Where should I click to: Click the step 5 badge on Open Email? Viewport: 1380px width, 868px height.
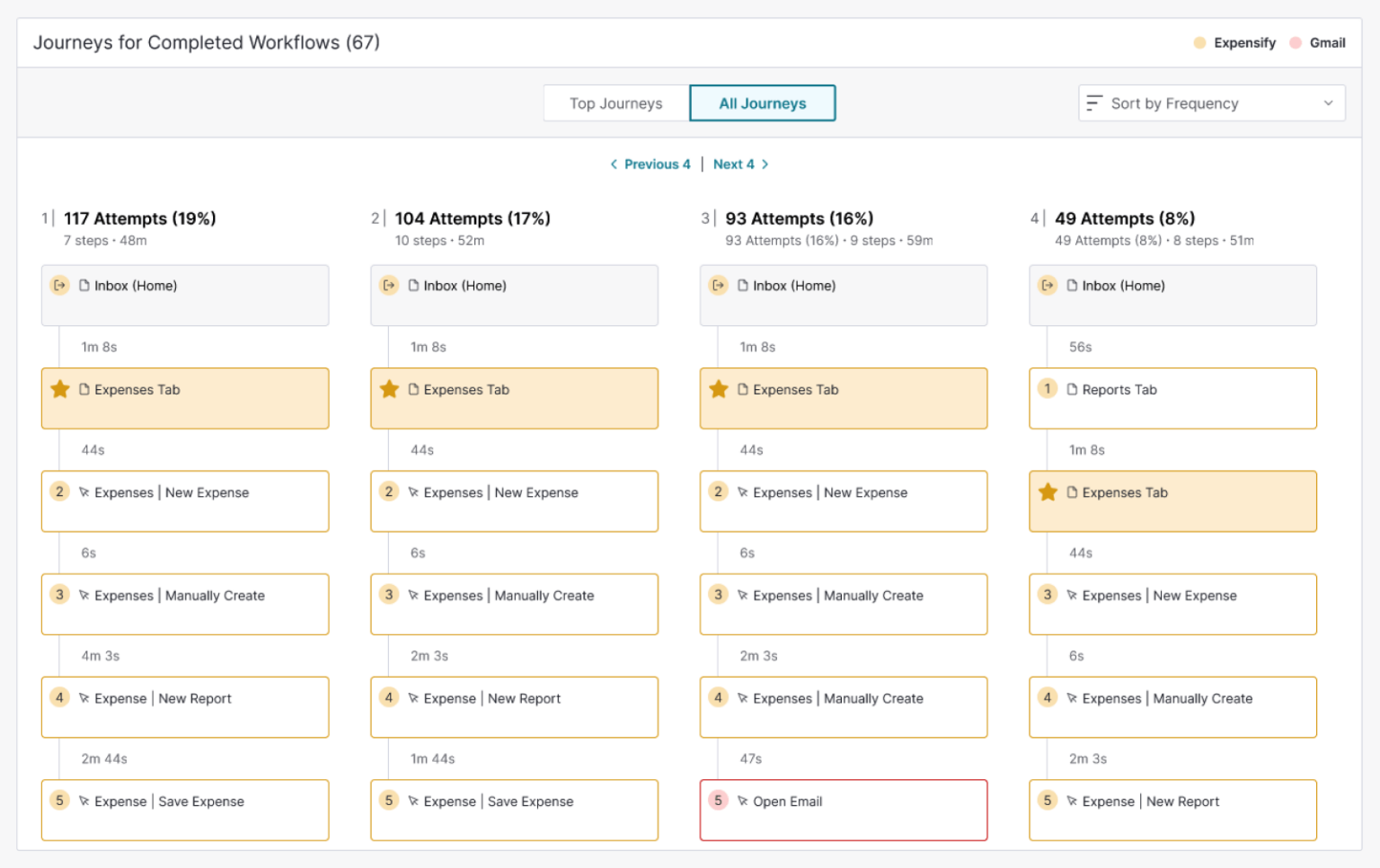coord(718,802)
